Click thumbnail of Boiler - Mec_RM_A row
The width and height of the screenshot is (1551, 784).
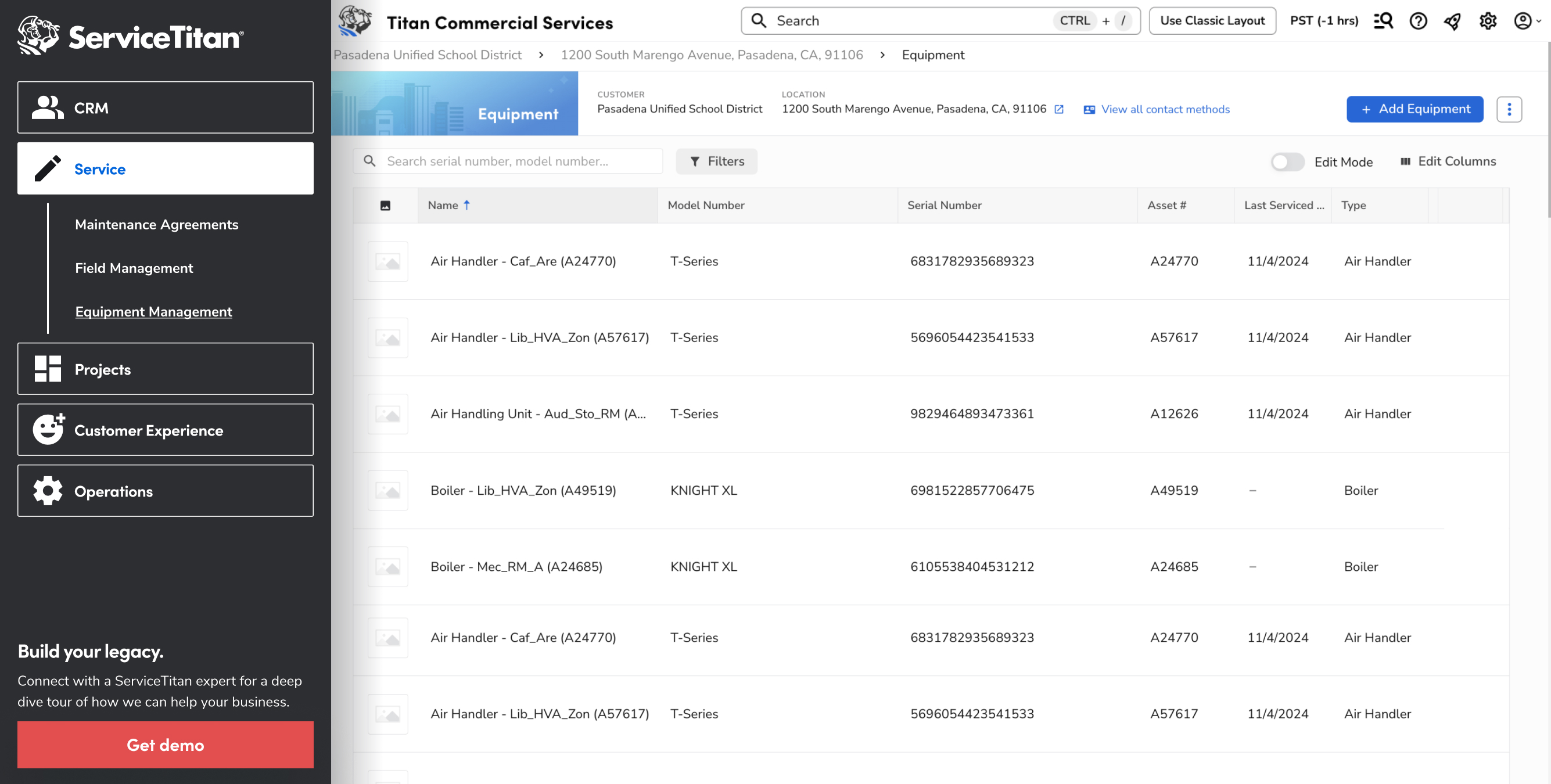click(388, 567)
